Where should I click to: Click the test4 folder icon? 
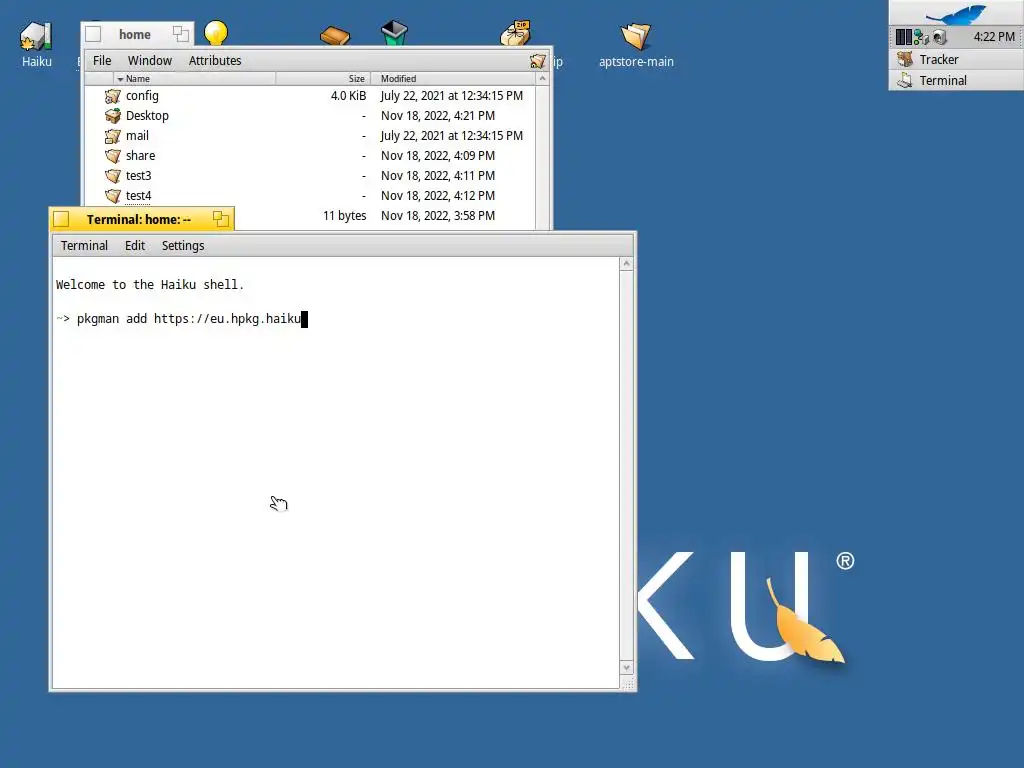(112, 196)
